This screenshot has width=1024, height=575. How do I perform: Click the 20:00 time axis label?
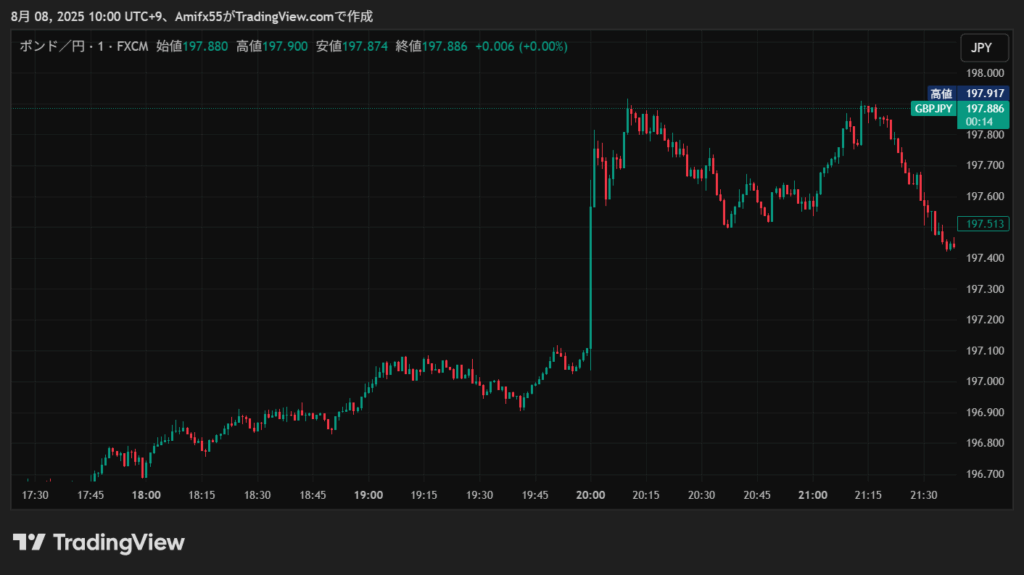click(x=590, y=495)
